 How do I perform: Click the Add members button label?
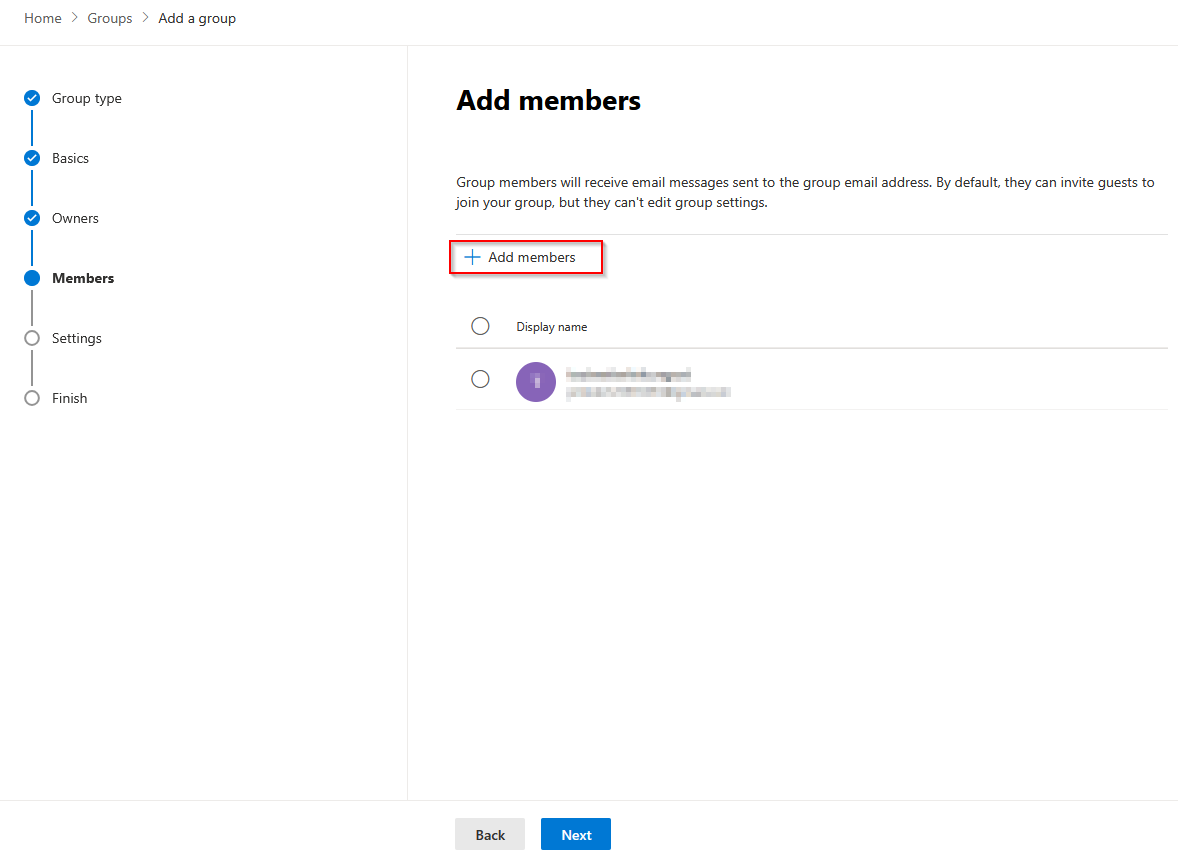(x=531, y=257)
